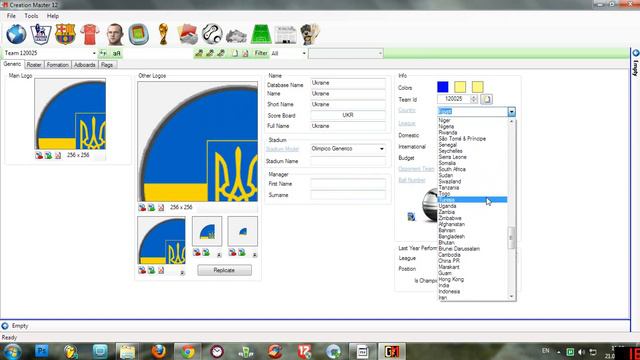Click the Database Name input field
This screenshot has width=640, height=360.
tap(348, 83)
